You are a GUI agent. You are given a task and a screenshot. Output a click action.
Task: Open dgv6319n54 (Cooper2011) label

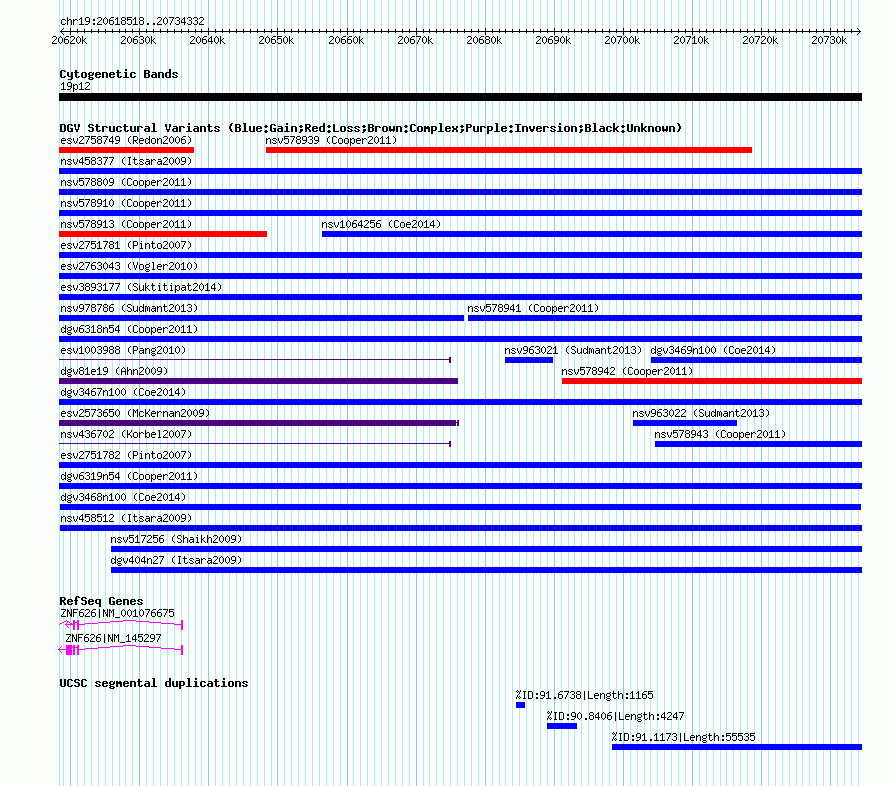coord(129,476)
